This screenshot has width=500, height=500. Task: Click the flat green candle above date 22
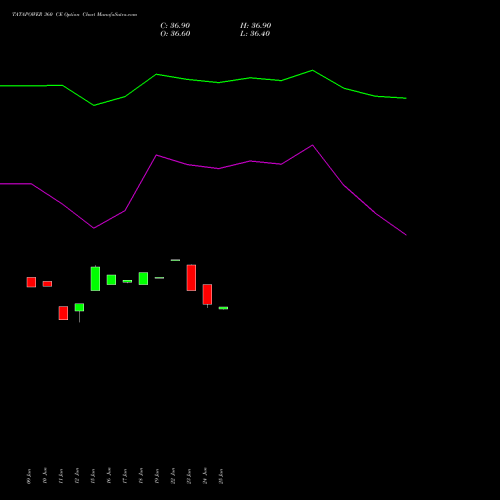click(175, 260)
